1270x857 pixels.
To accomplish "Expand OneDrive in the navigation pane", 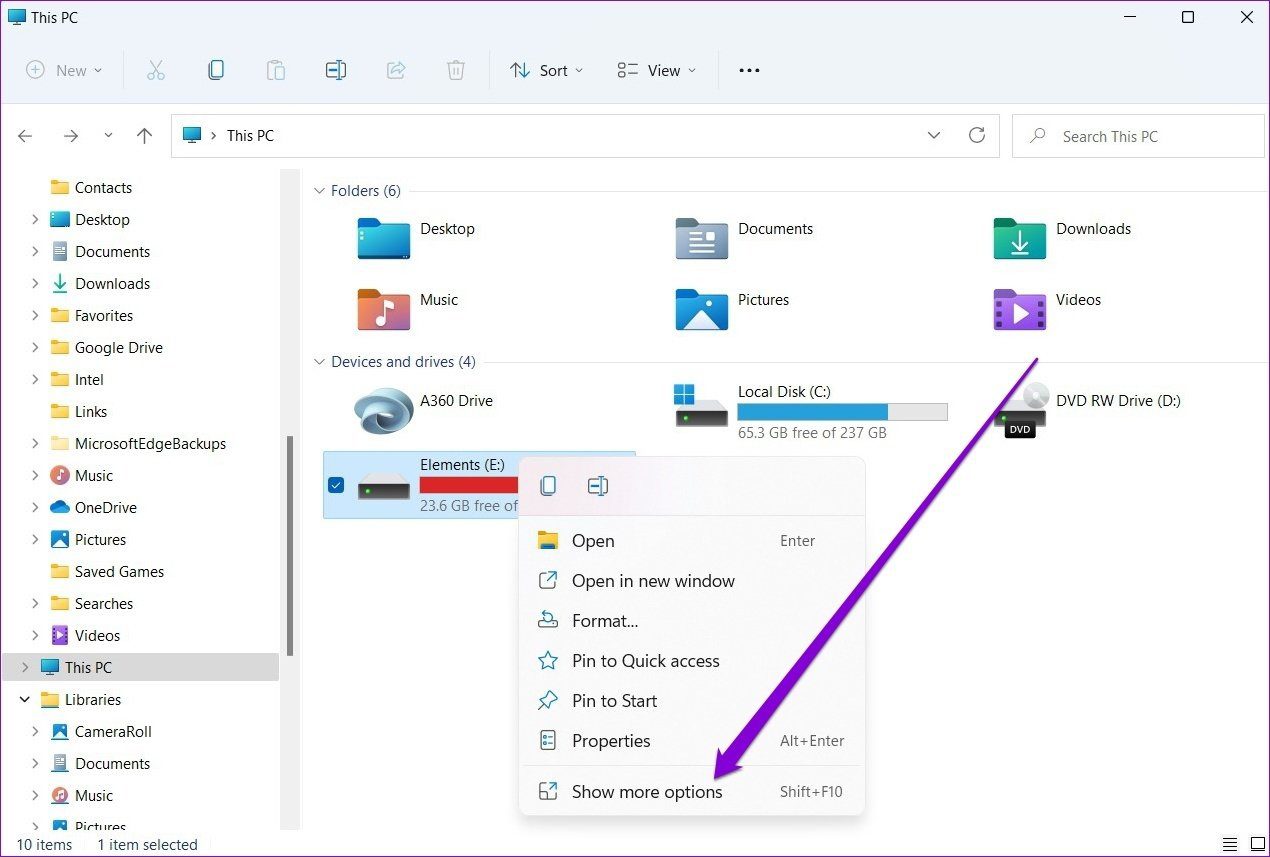I will click(x=35, y=508).
